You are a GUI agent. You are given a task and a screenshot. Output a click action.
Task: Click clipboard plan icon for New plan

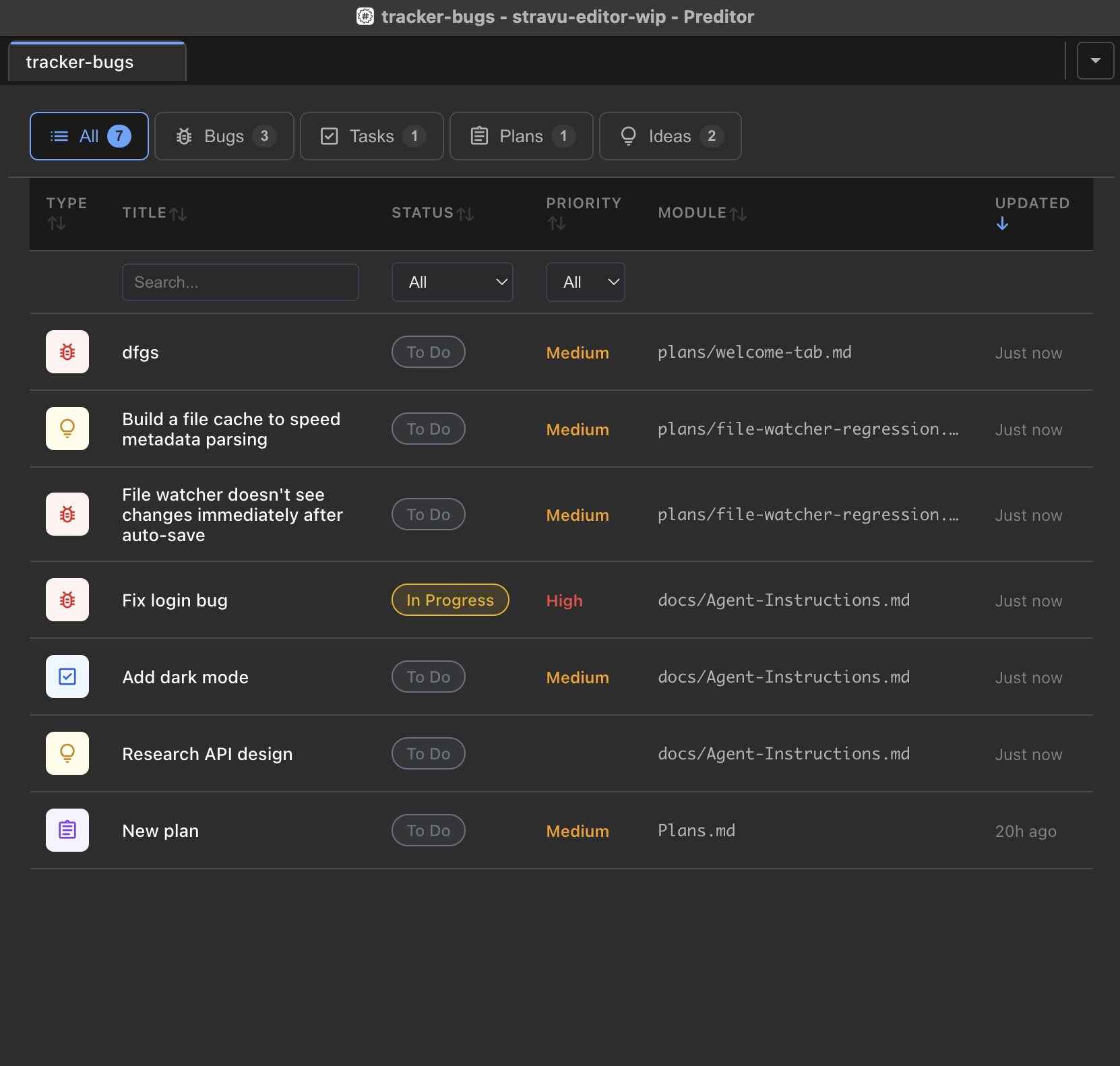pos(67,830)
